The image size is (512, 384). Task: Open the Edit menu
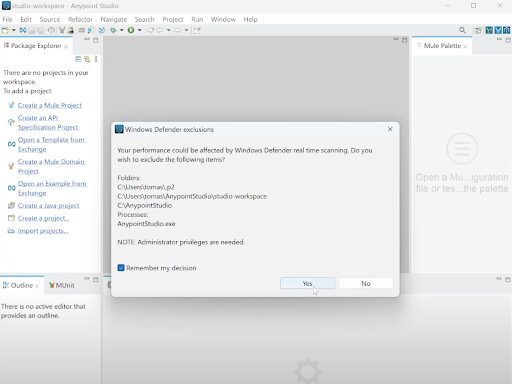coord(26,19)
